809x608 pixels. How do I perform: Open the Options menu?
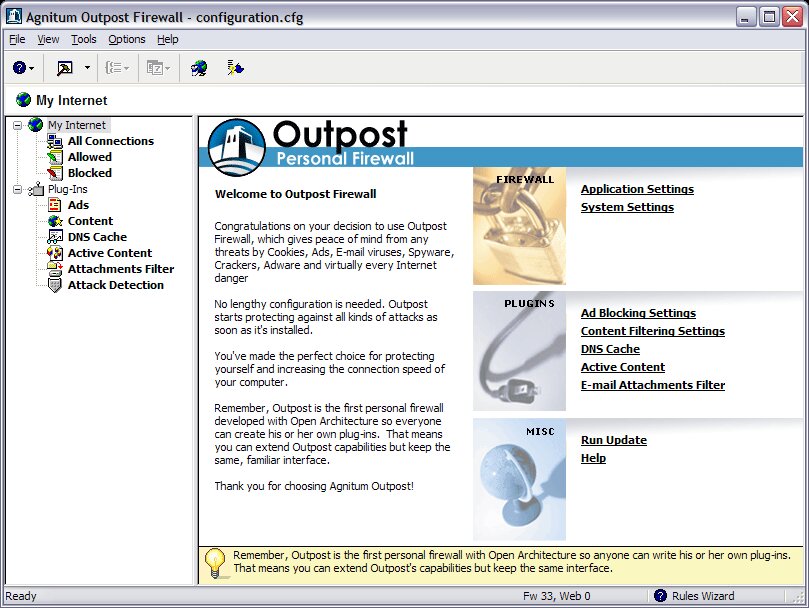(x=126, y=39)
